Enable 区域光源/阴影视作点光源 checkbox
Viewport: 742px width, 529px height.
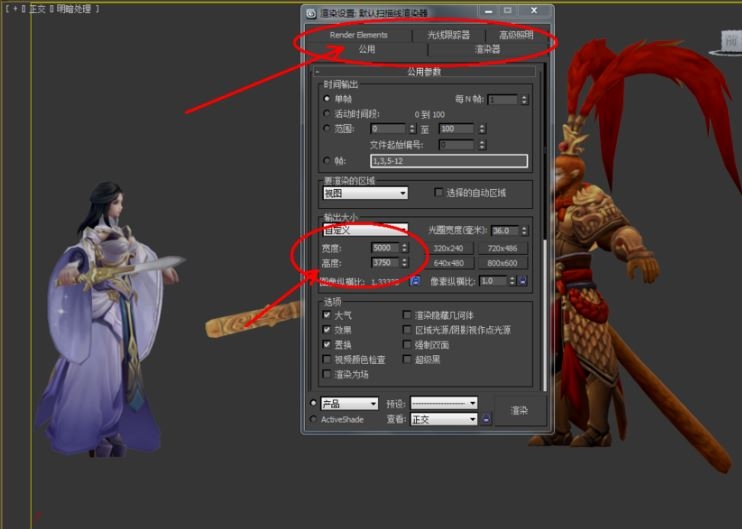point(406,329)
